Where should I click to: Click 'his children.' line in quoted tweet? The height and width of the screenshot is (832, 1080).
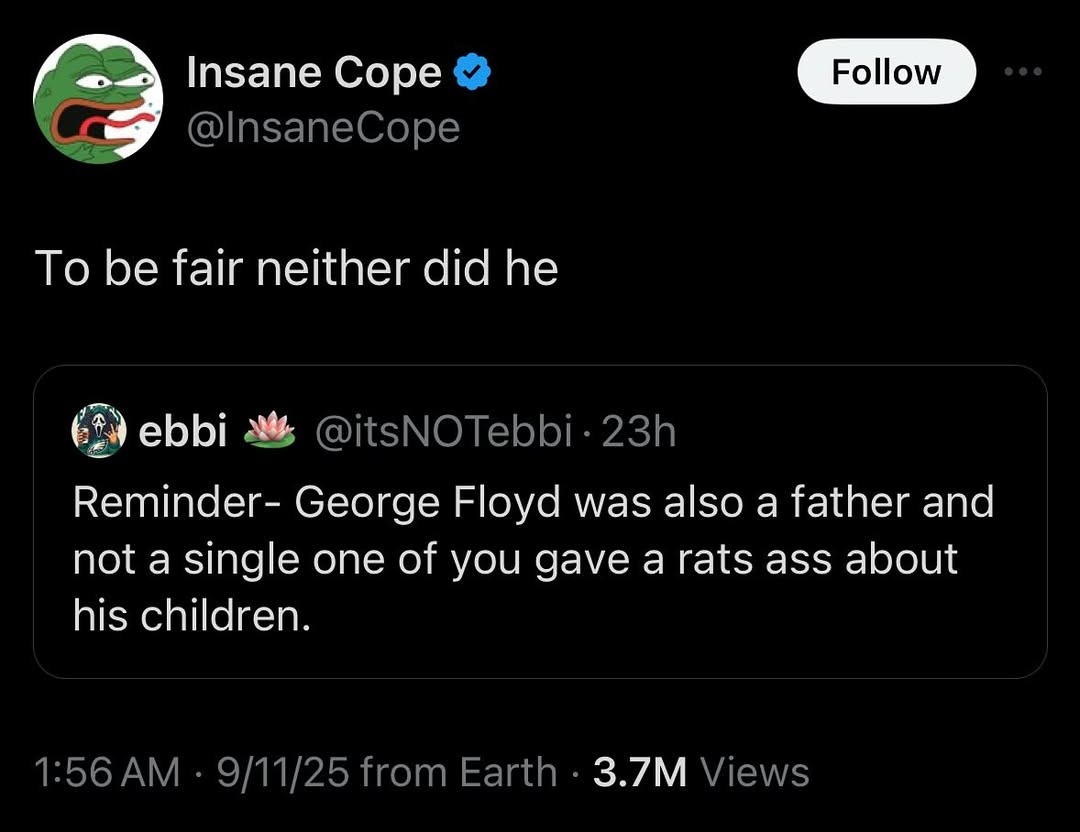(x=191, y=616)
